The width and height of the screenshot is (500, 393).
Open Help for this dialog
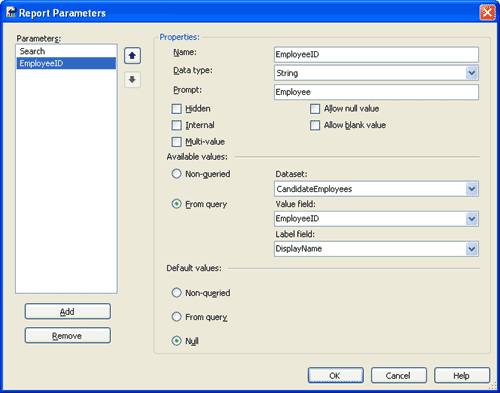pos(462,375)
